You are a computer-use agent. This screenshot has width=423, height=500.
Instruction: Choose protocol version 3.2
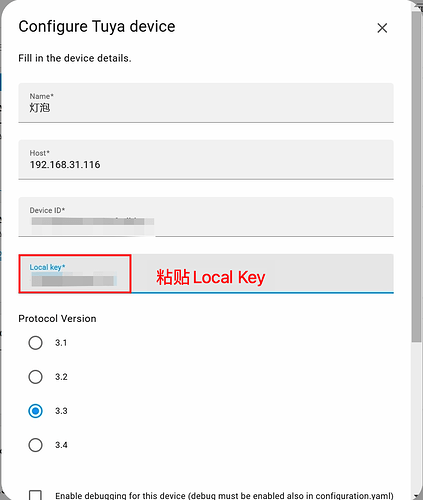[x=35, y=377]
